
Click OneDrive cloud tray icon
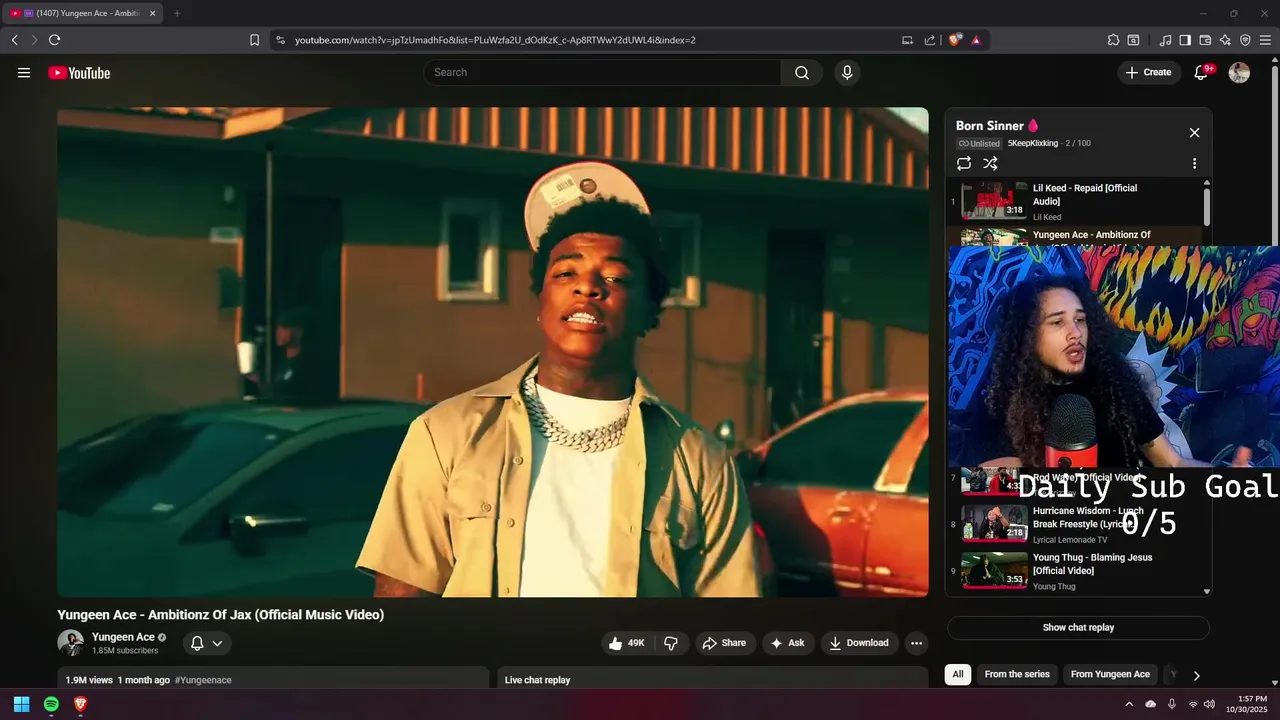point(1151,704)
